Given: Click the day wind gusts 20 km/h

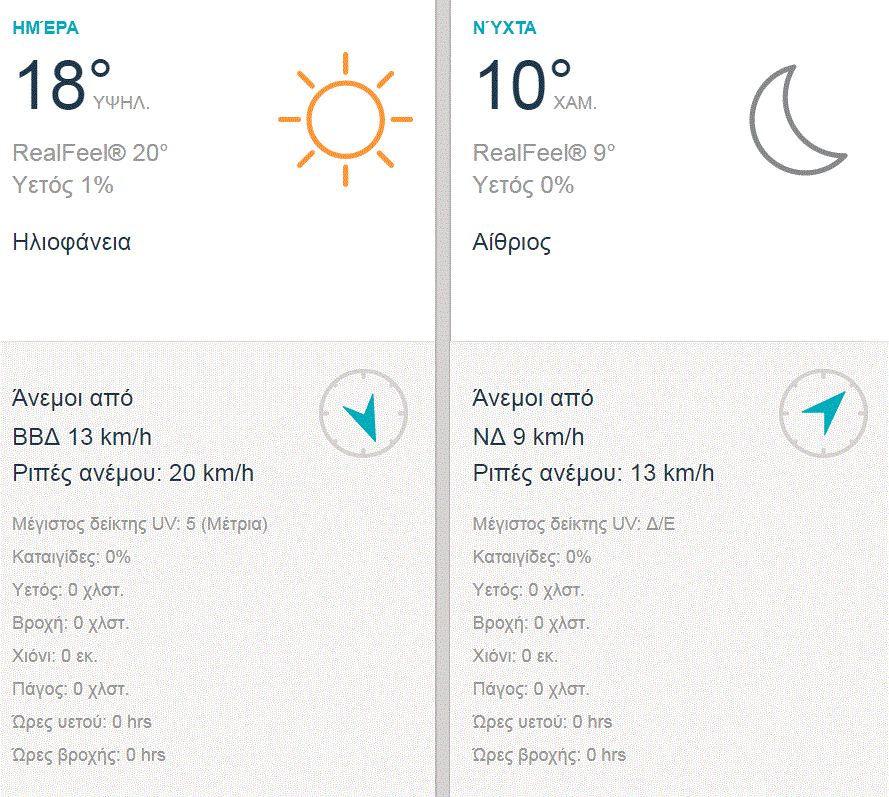Looking at the screenshot, I should click(x=133, y=473).
